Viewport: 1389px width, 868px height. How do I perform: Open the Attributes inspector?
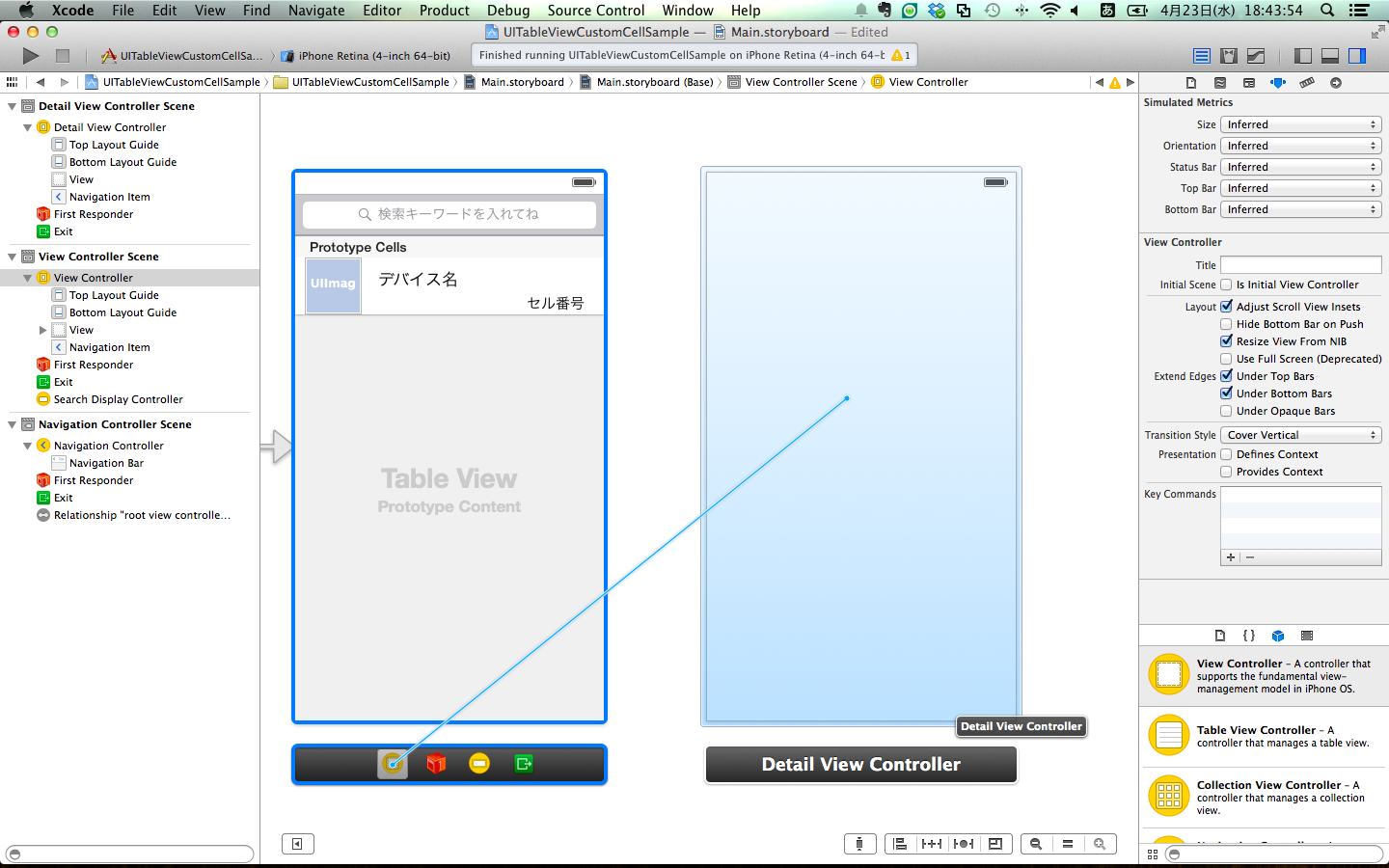coord(1278,82)
